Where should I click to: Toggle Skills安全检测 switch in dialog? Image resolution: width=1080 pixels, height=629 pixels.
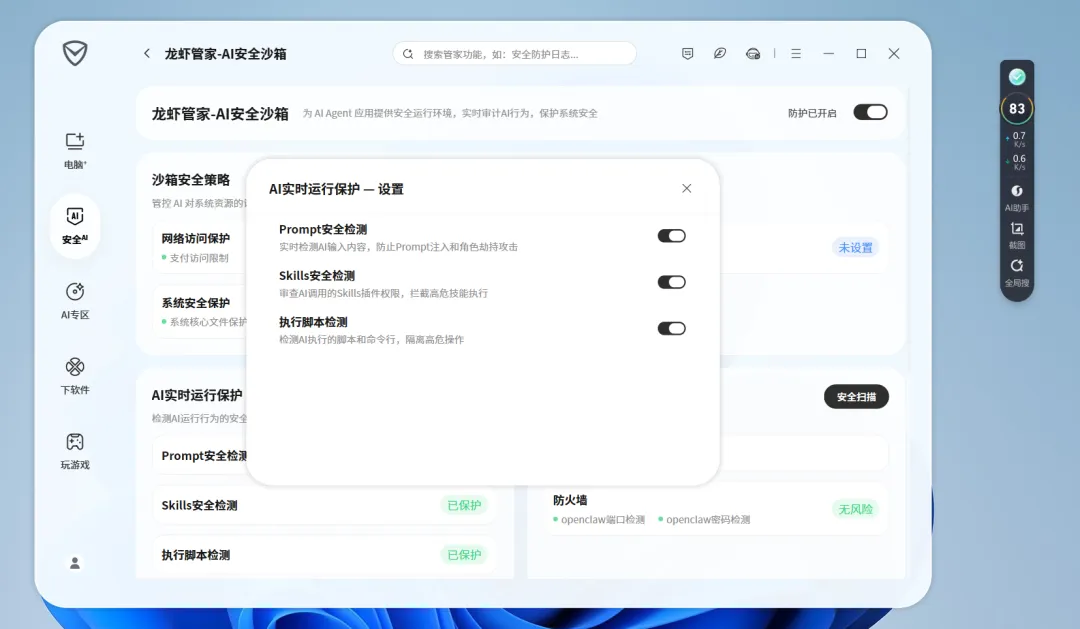point(672,282)
